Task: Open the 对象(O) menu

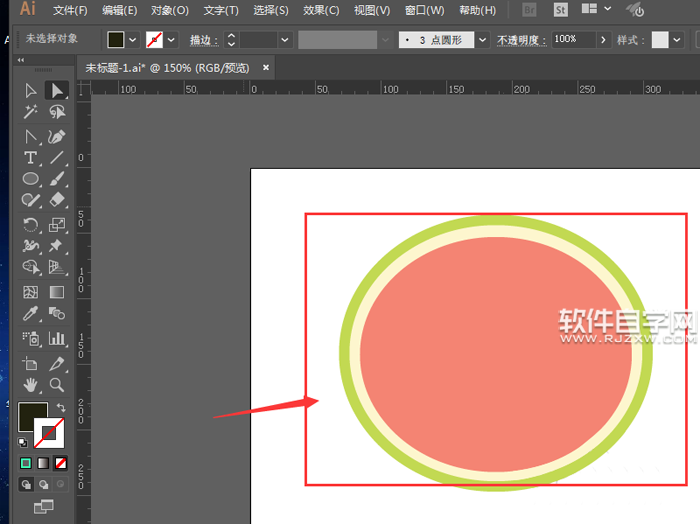Action: click(169, 10)
